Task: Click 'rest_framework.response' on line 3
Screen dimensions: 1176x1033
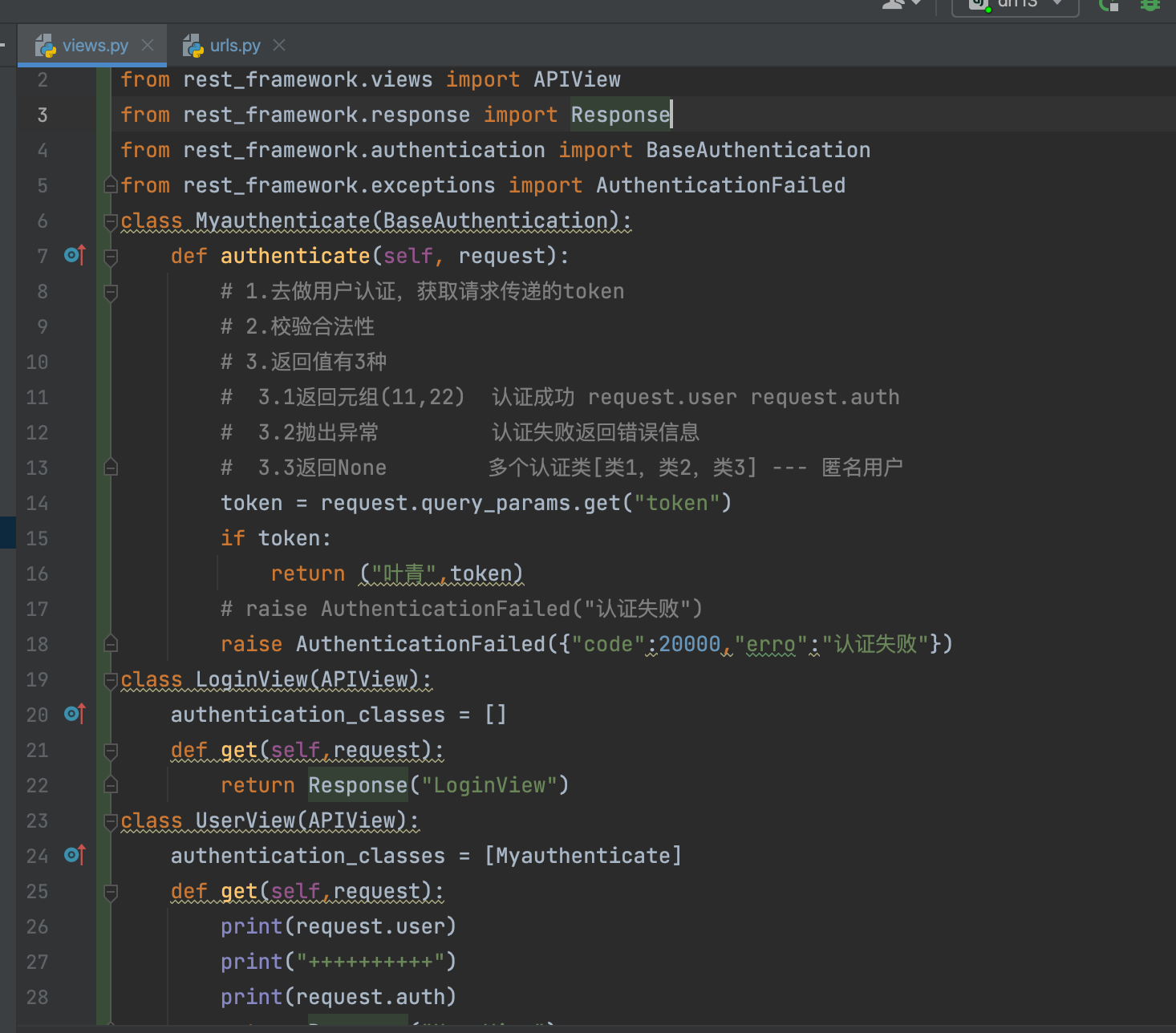Action: coord(326,115)
